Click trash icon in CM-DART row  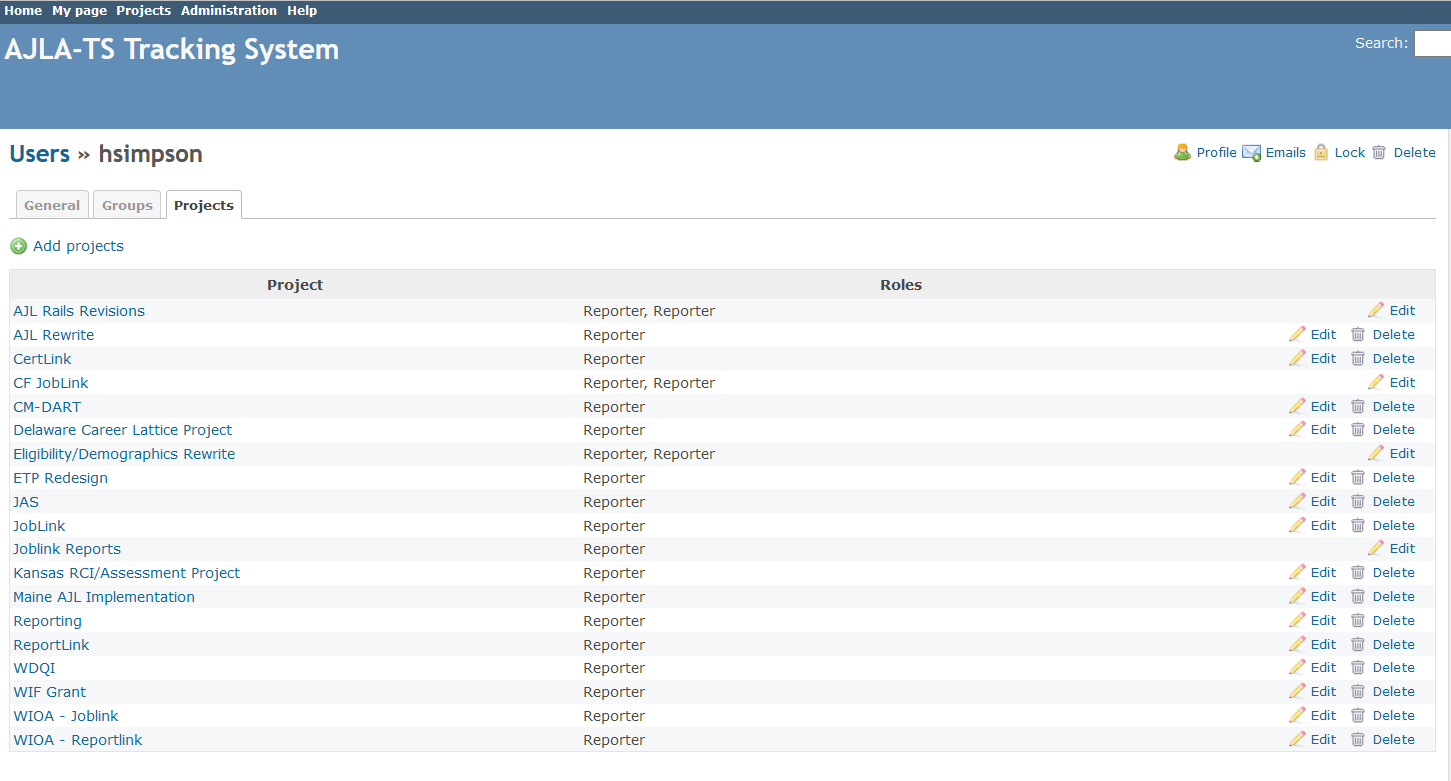pos(1358,407)
